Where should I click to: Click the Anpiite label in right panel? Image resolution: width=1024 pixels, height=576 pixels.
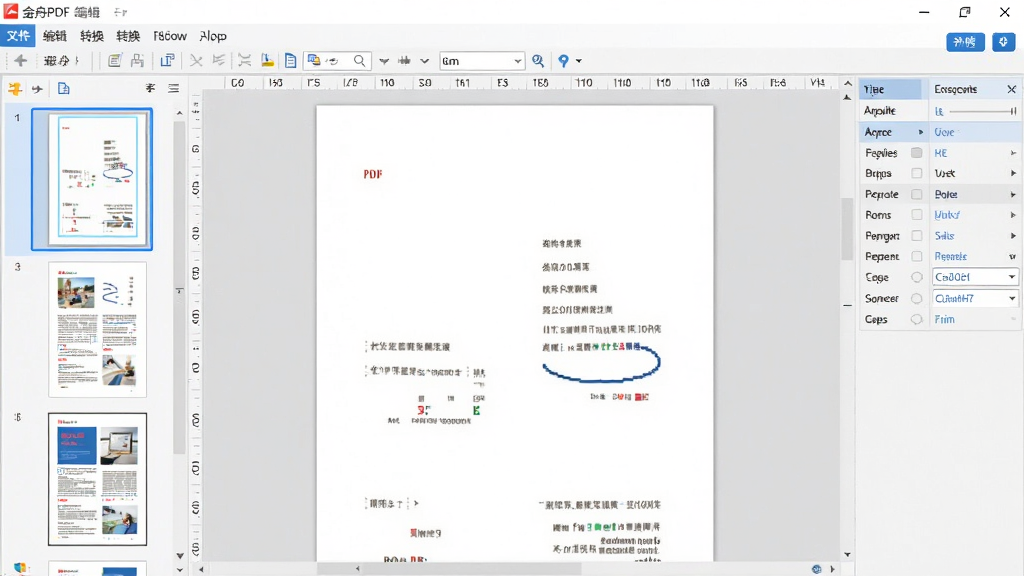[880, 110]
